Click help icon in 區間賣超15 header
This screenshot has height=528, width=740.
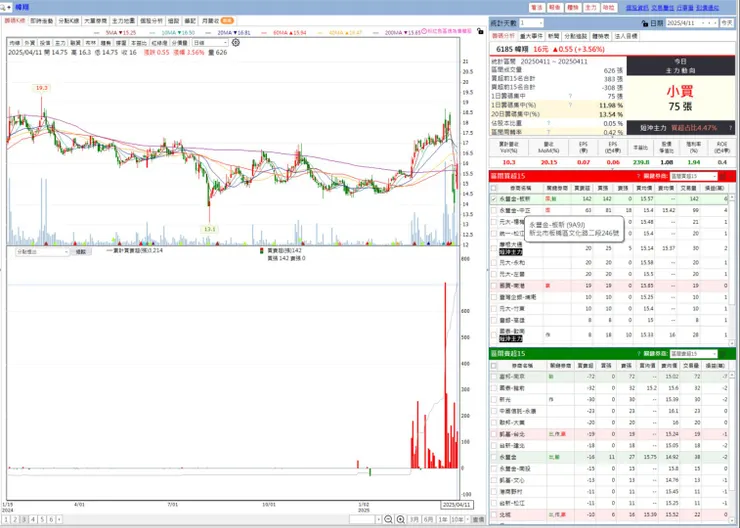coord(639,353)
